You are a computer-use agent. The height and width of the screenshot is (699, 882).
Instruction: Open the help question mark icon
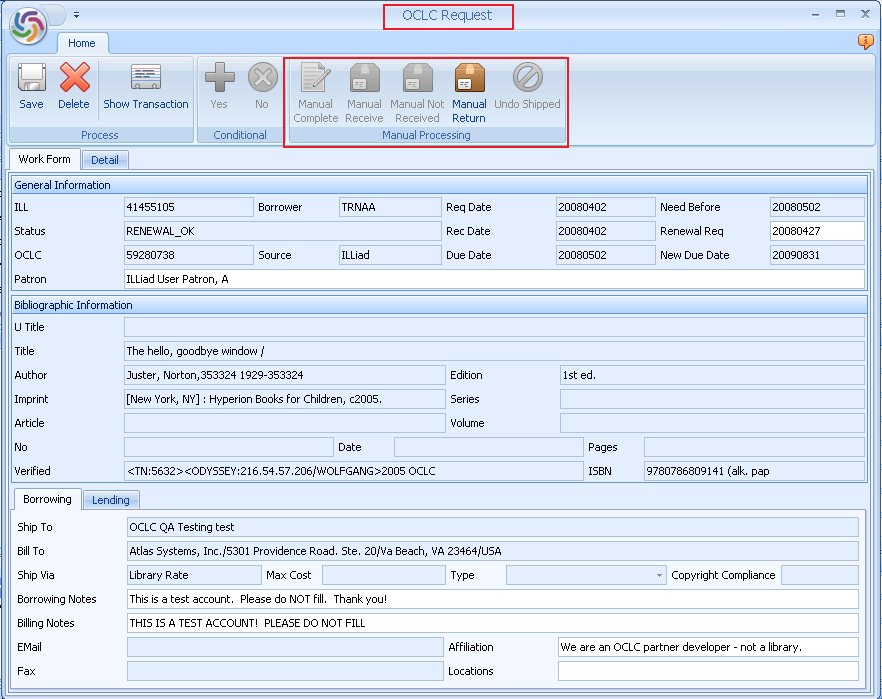click(864, 41)
